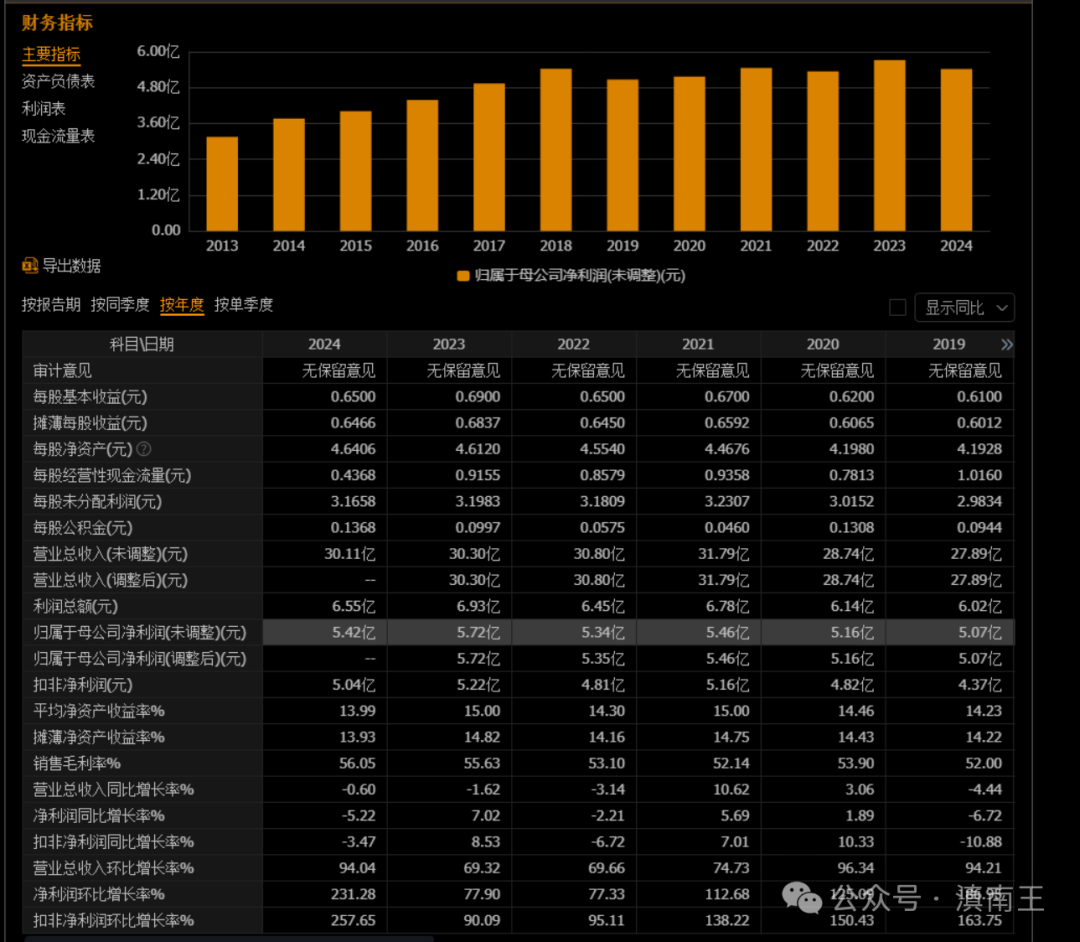Click the chevron on the 显示同比 selector
Viewport: 1080px width, 942px height.
pos(1003,307)
